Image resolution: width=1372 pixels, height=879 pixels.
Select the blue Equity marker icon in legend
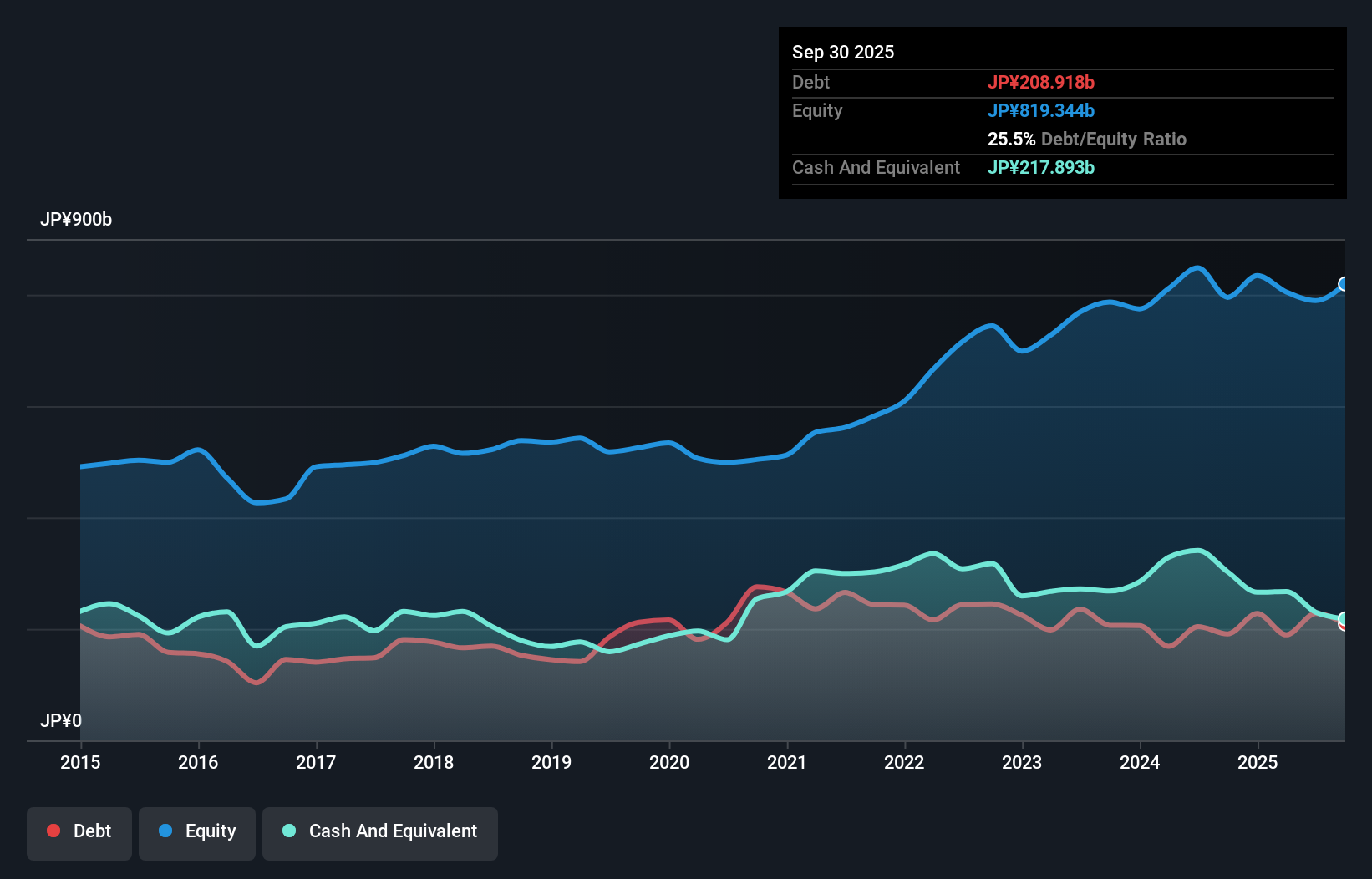(x=166, y=831)
